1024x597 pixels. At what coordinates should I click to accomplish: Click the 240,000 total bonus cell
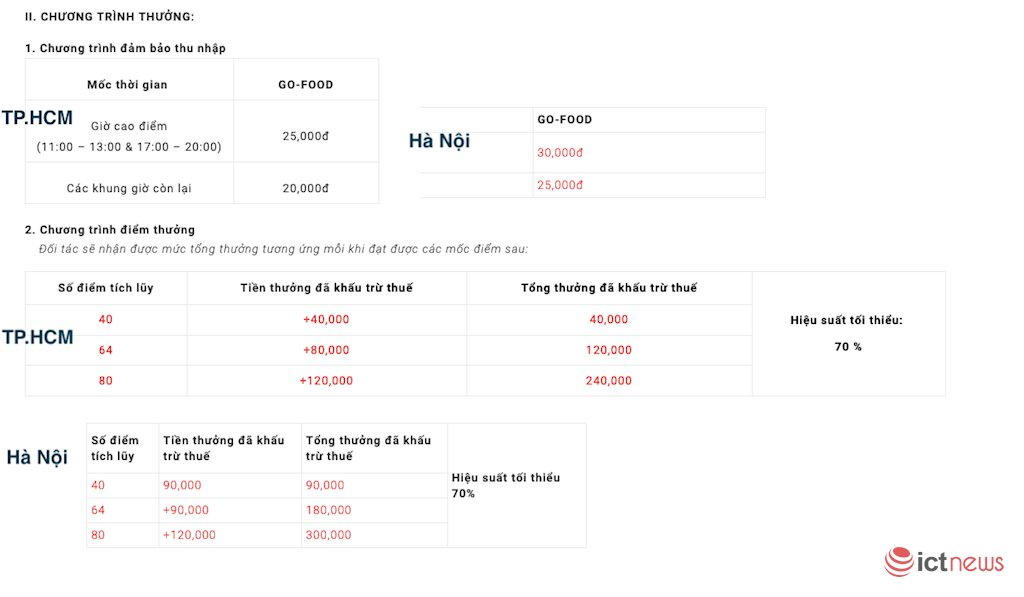click(608, 380)
